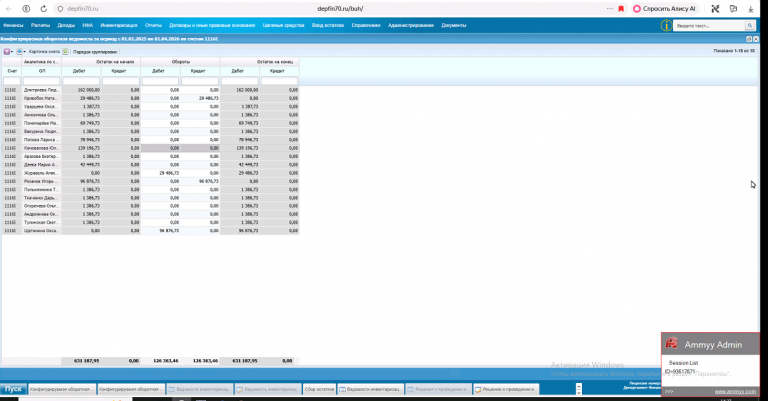Viewport: 768px width, 401px height.
Task: Switch to last Решение о проведении tab
Action: (x=506, y=389)
